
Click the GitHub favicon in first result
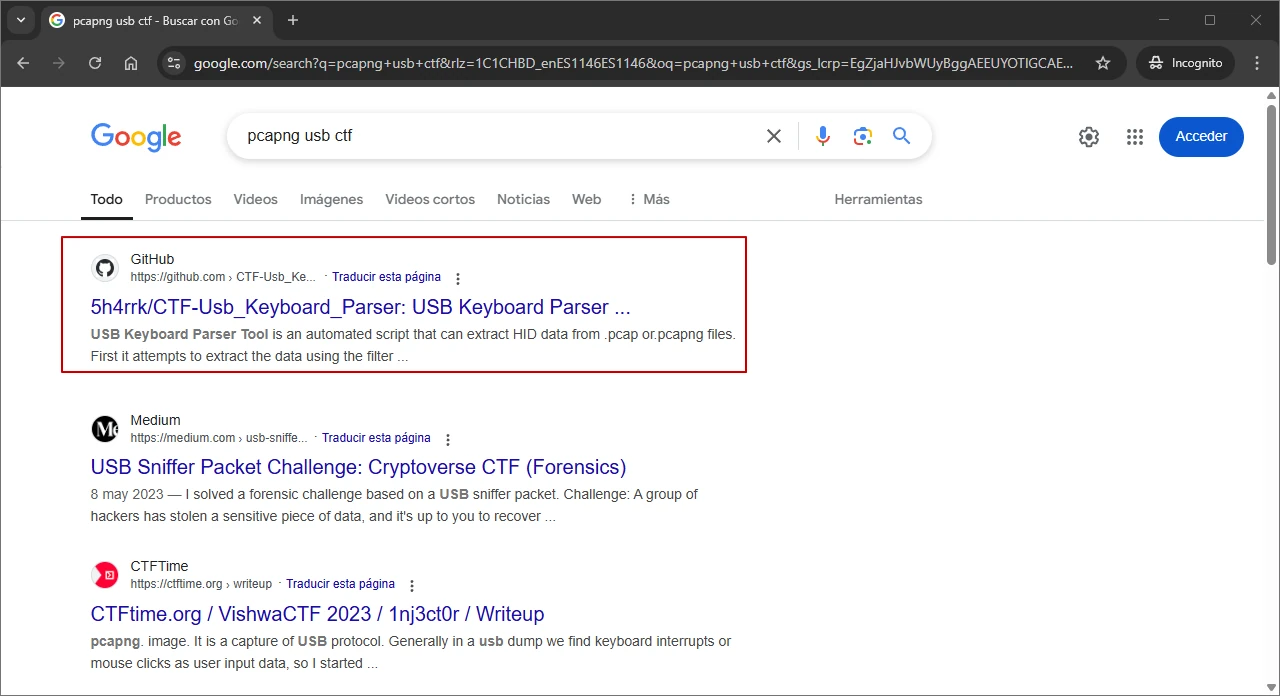click(x=105, y=268)
